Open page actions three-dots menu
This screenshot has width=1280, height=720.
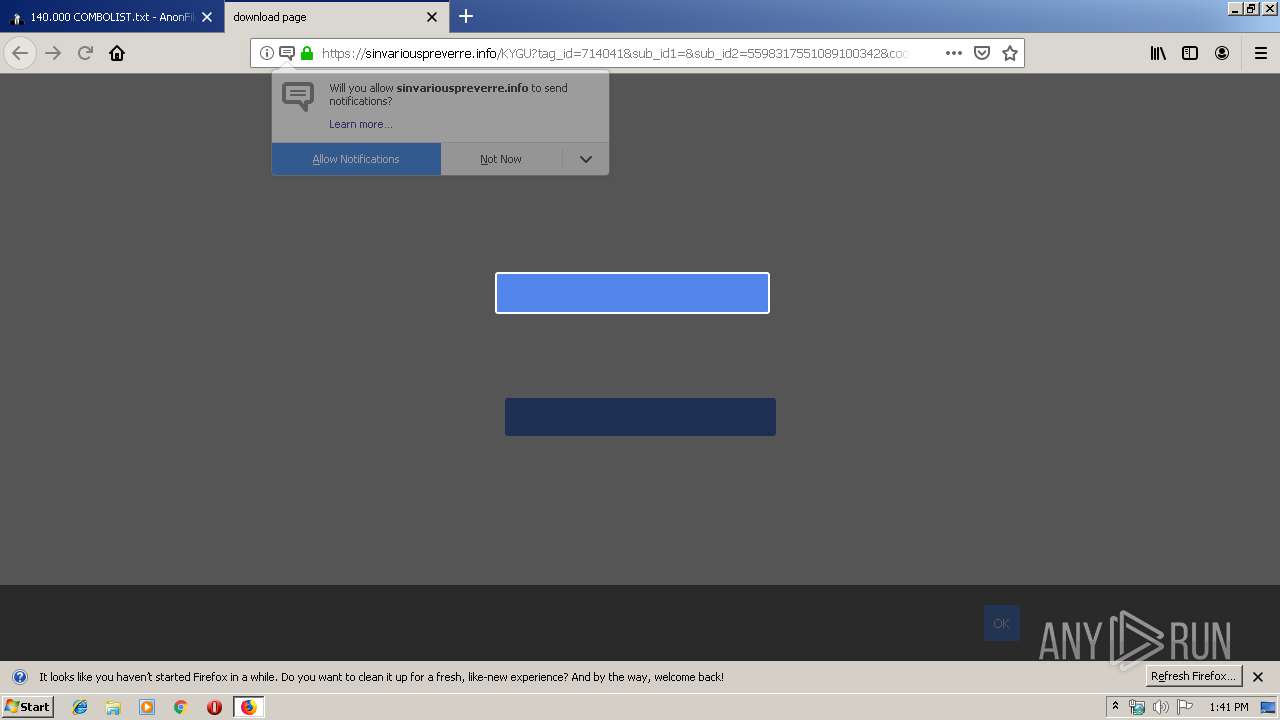click(954, 53)
